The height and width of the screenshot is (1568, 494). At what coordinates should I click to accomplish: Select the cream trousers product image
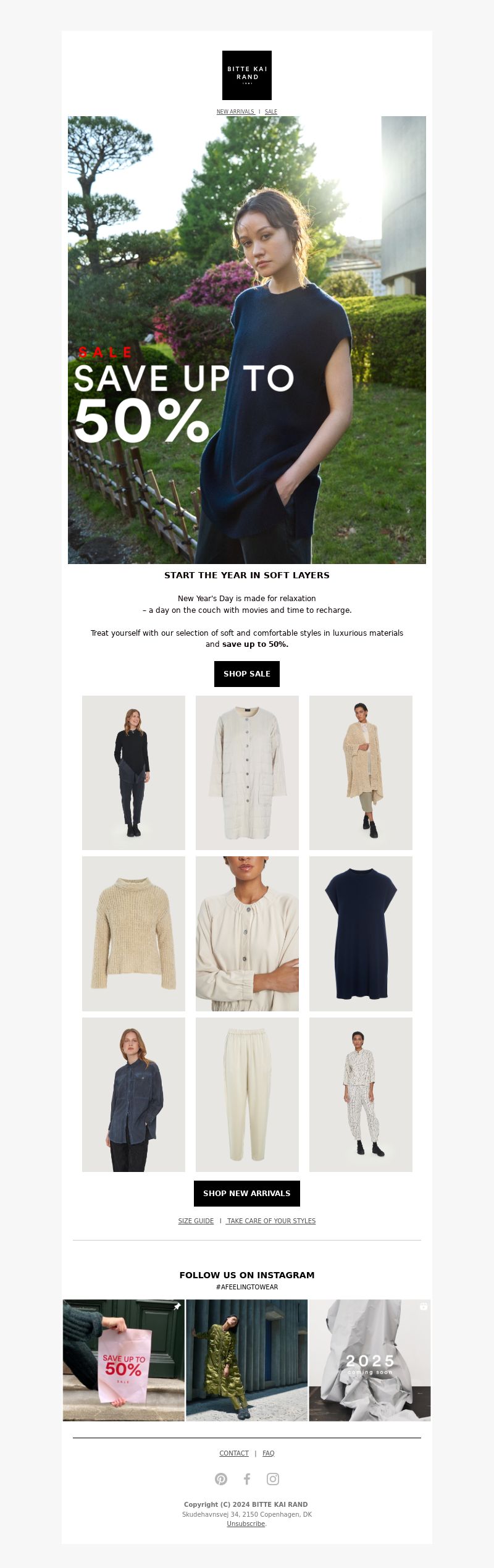(x=247, y=1095)
